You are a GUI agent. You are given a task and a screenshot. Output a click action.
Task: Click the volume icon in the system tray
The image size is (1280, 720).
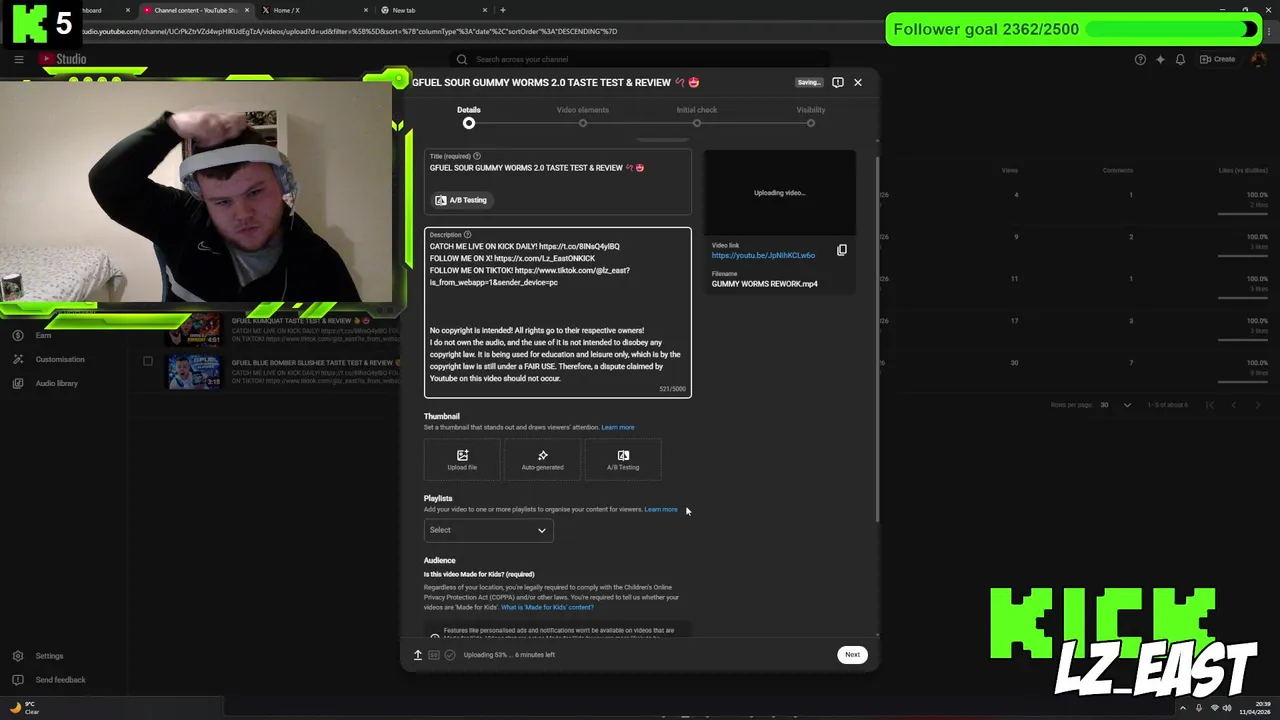(1227, 708)
